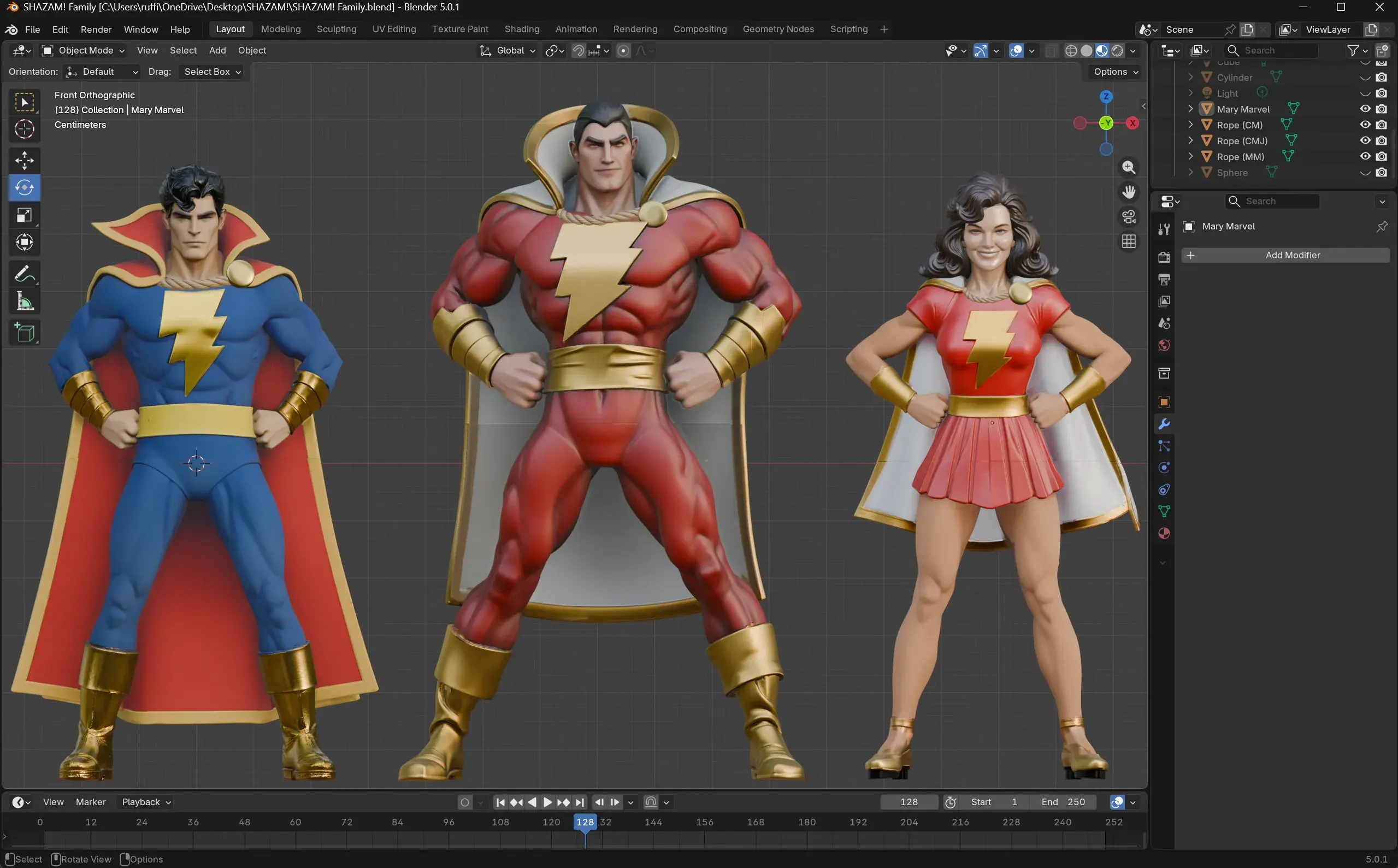Pick the Rotate tool
This screenshot has width=1398, height=868.
click(24, 188)
